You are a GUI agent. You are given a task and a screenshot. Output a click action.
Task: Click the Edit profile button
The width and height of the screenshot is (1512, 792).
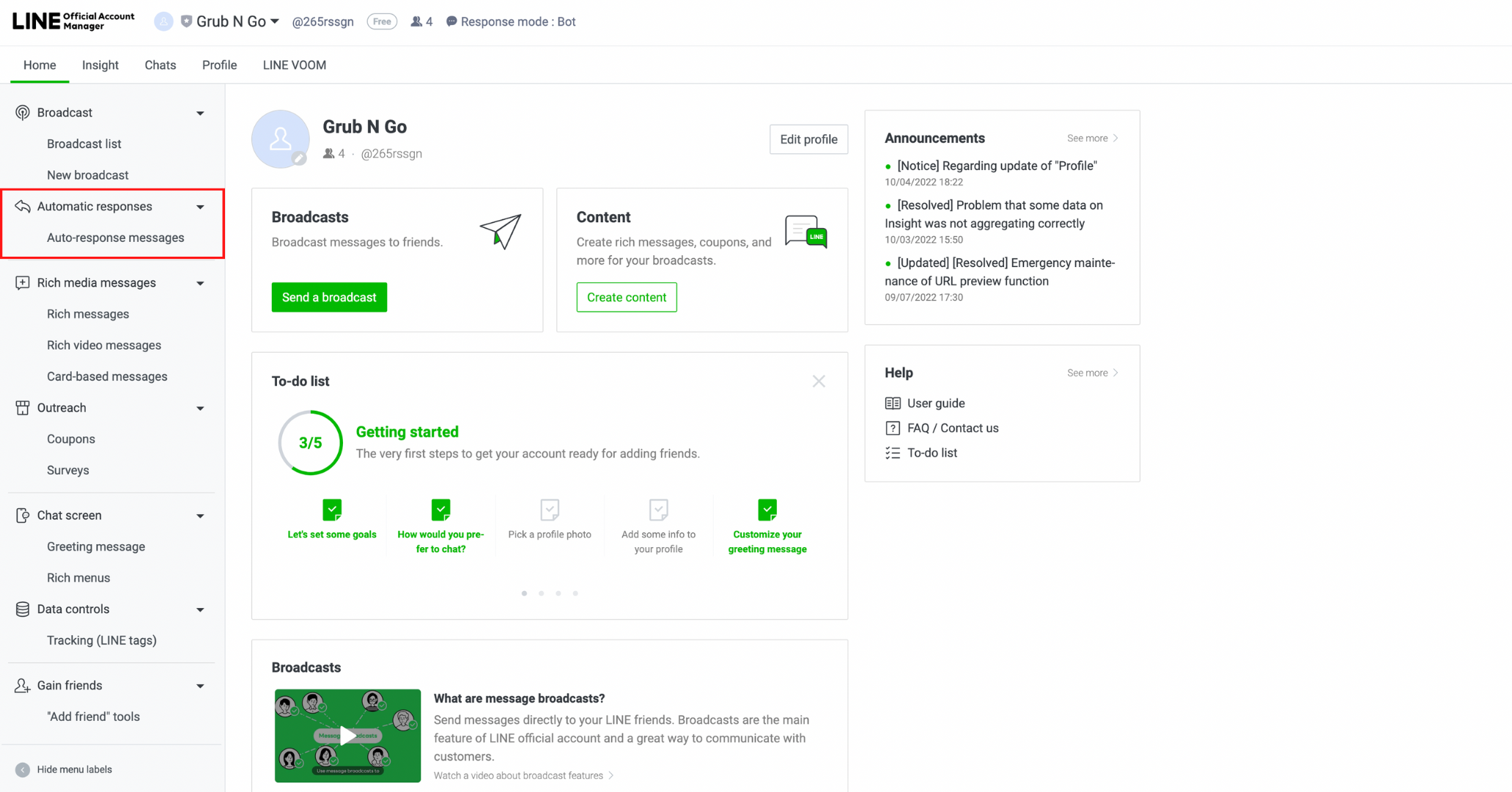[x=808, y=139]
